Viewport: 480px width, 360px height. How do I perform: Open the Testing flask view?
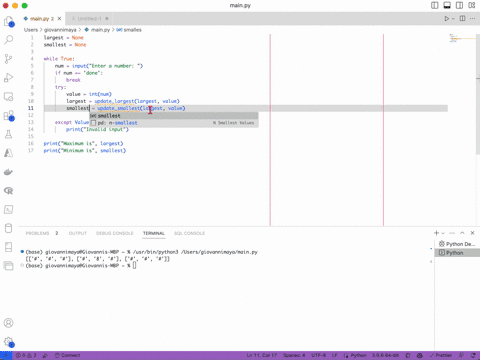[9, 134]
